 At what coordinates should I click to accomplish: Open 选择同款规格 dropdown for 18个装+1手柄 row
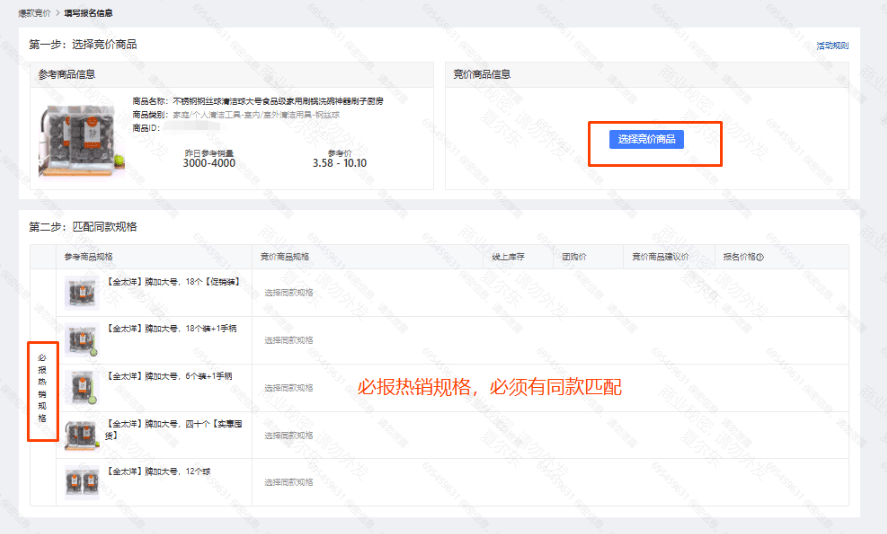[289, 341]
